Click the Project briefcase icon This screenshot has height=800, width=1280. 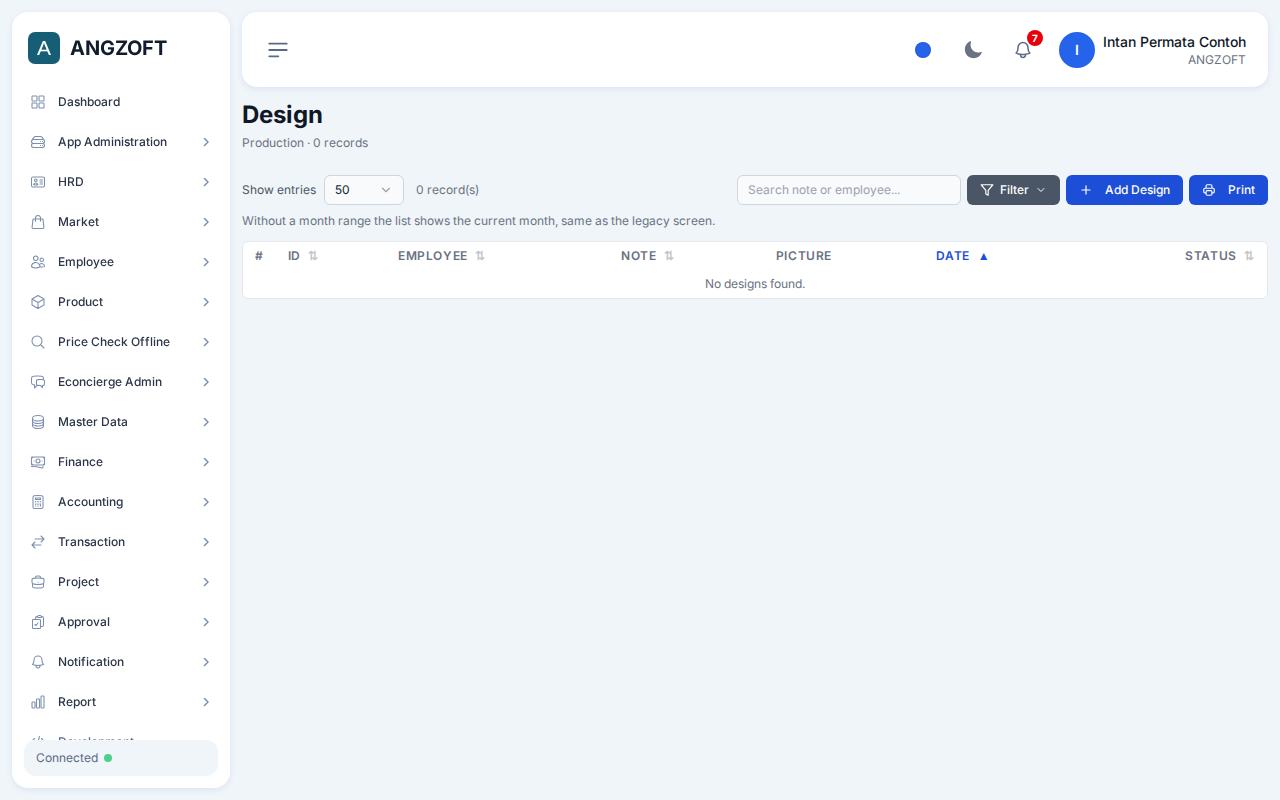click(x=38, y=582)
